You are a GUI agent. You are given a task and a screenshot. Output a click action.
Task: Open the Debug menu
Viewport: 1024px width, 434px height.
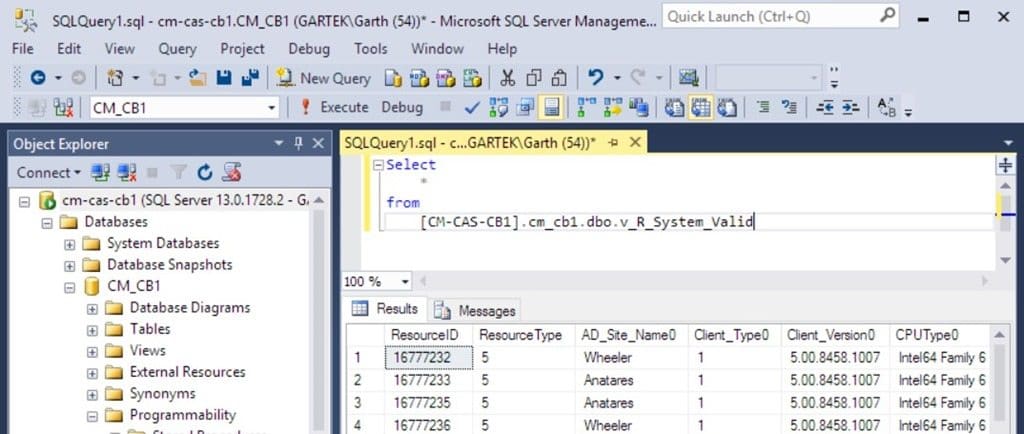309,49
